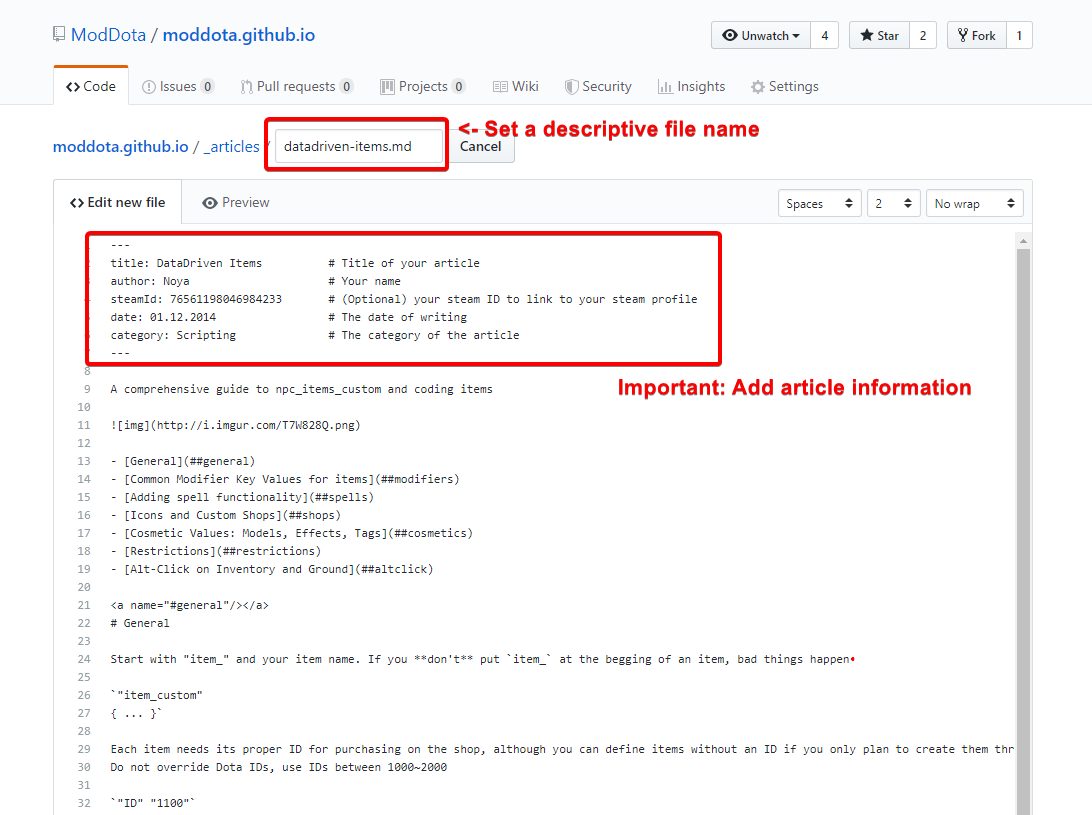Open the No wrap line-wrap dropdown
The image size is (1092, 815).
click(x=974, y=202)
